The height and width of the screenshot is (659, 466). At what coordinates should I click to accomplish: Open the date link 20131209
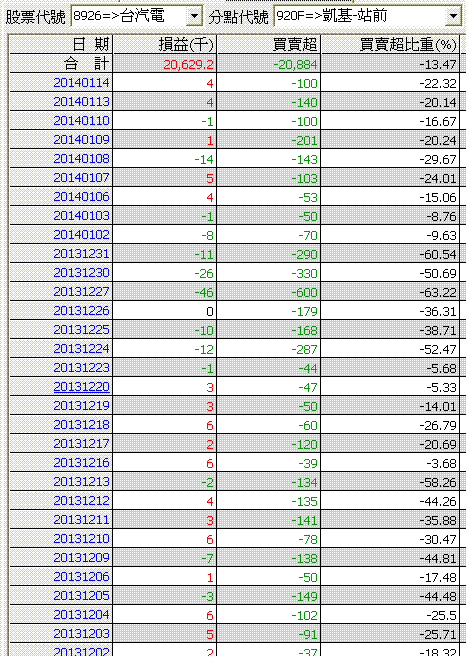[82, 558]
